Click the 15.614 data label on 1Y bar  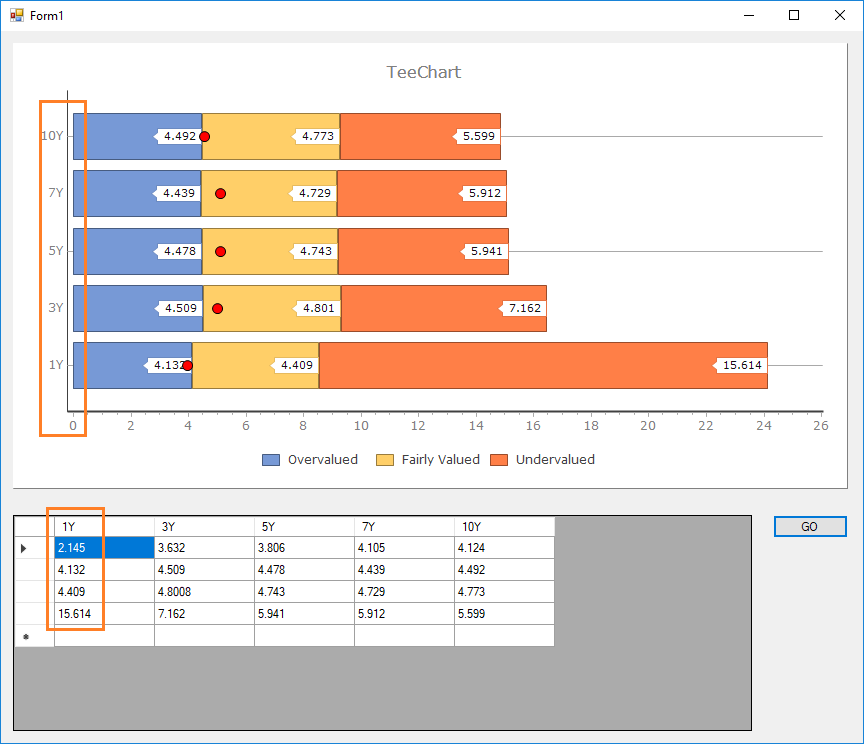pos(739,365)
